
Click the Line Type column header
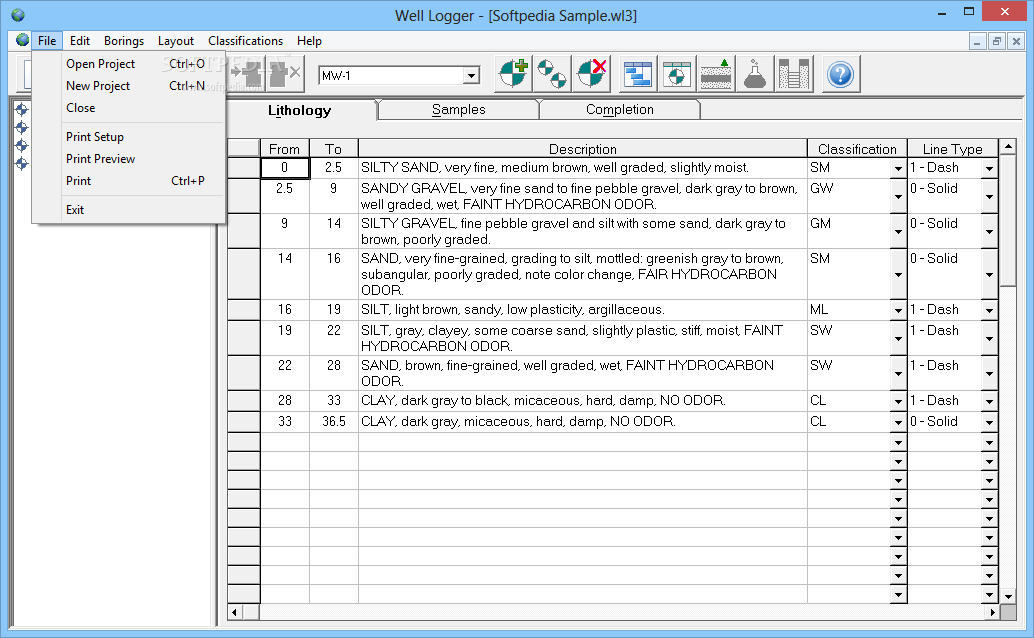[x=952, y=149]
